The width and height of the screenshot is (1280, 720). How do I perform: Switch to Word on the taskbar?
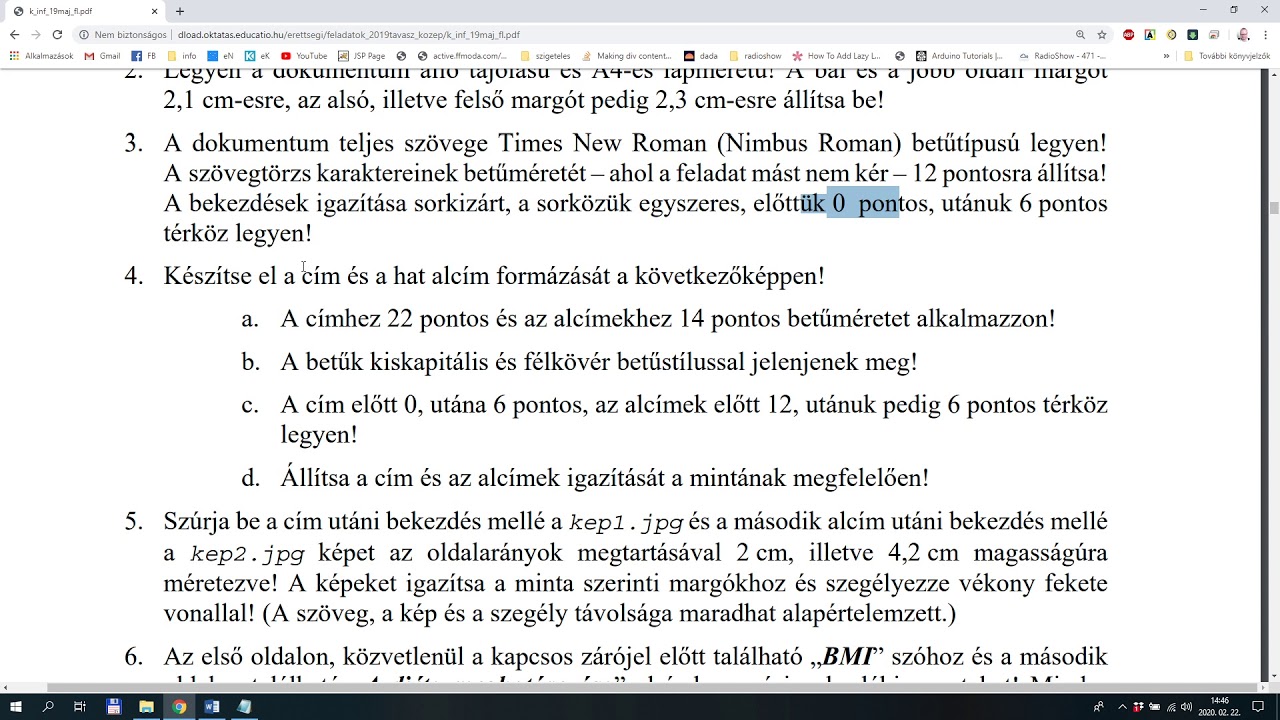tap(212, 706)
